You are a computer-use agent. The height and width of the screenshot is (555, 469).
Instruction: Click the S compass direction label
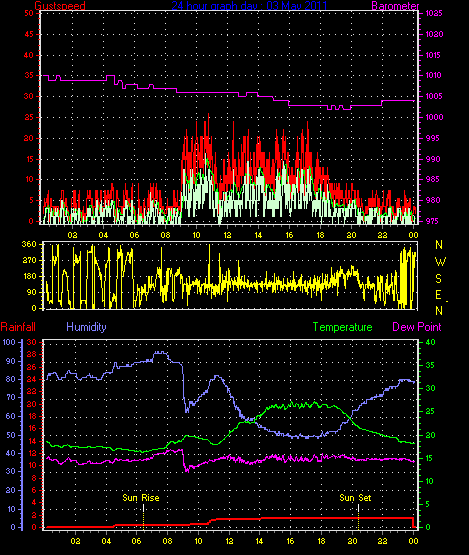[x=439, y=279]
